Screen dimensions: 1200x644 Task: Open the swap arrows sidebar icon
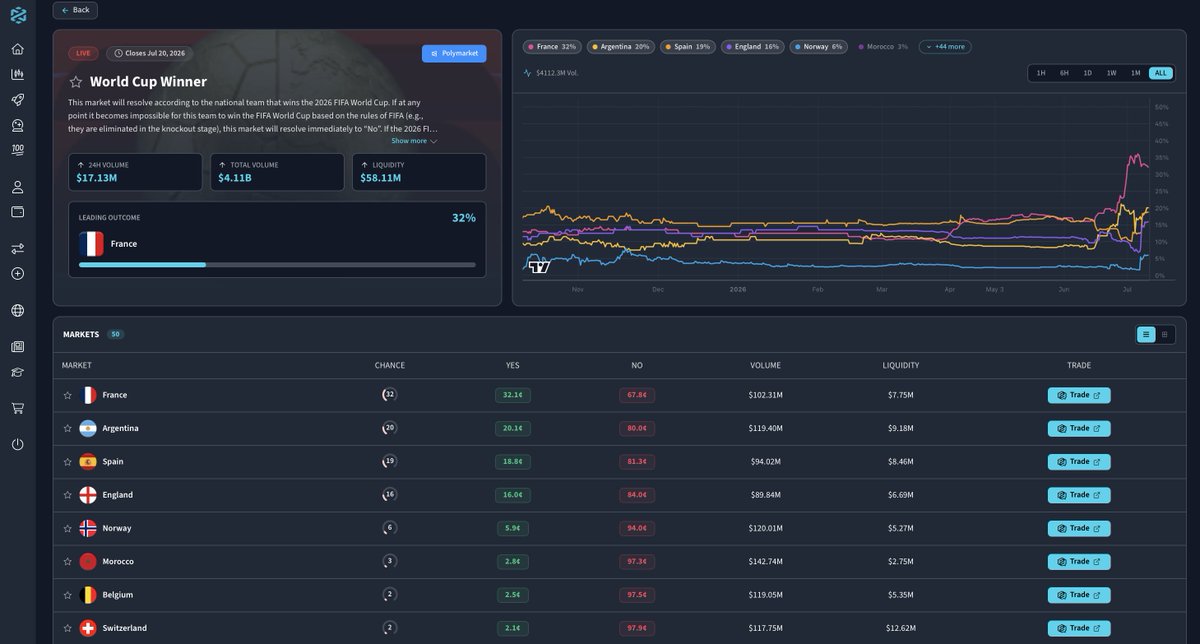(17, 248)
